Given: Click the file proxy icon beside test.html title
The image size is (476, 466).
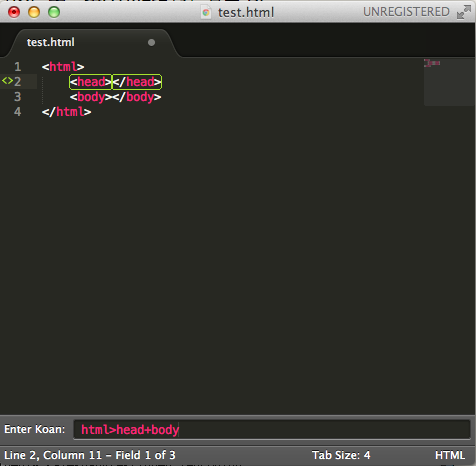Looking at the screenshot, I should point(206,13).
